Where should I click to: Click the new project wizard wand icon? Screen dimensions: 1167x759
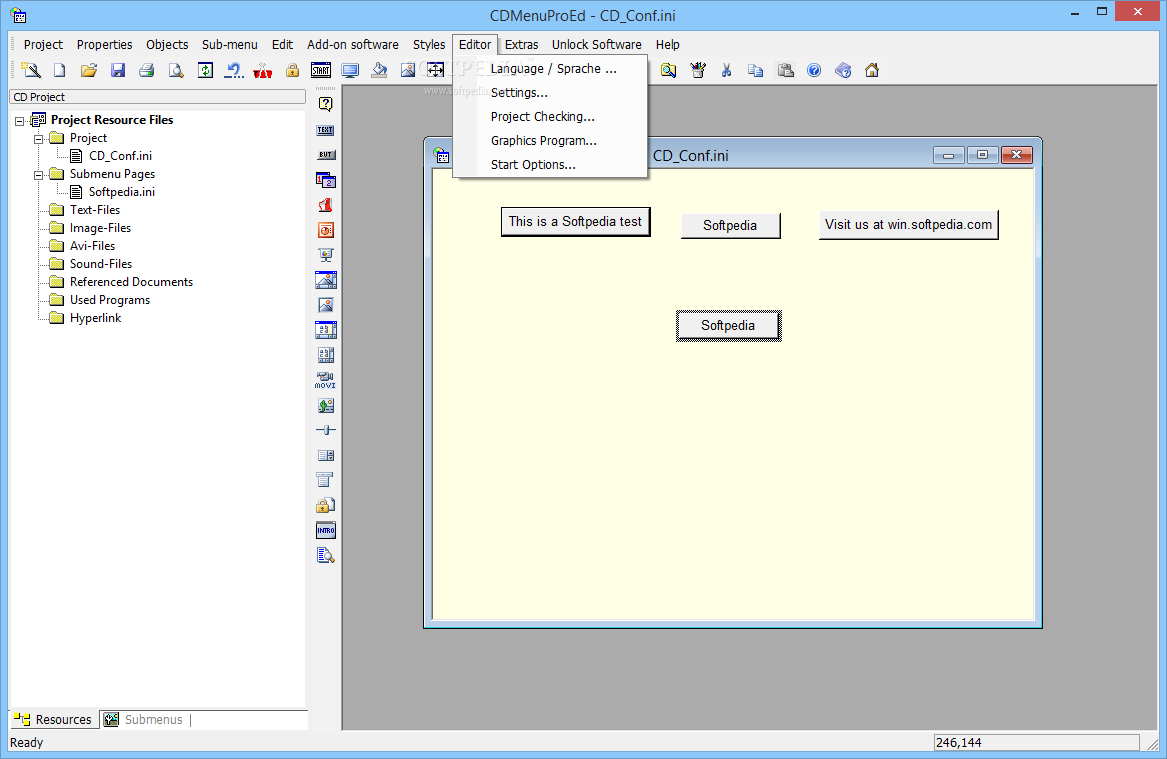coord(31,70)
